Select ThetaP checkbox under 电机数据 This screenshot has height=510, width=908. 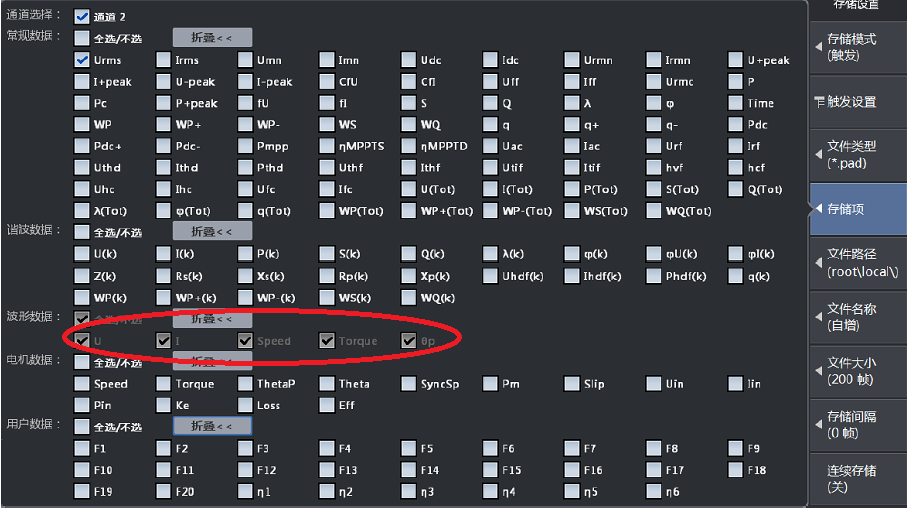245,384
